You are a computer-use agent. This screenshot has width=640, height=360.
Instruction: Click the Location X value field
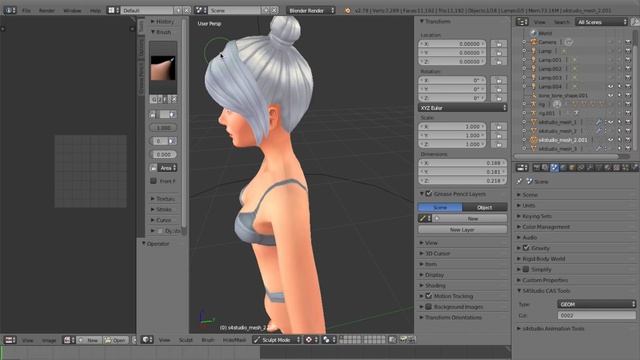[452, 44]
